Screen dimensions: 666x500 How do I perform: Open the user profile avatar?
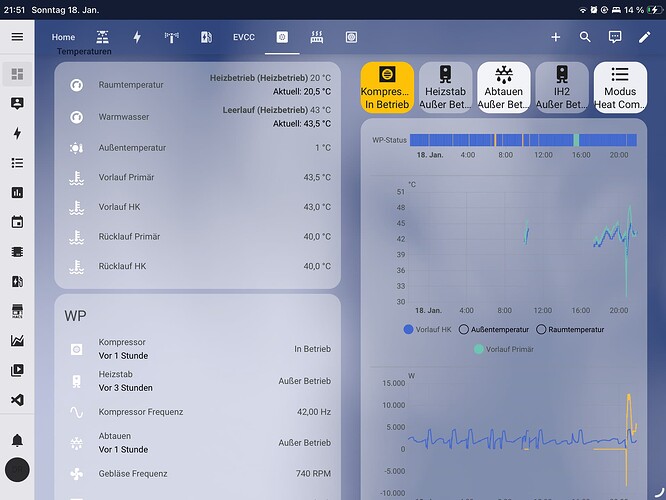tap(17, 470)
